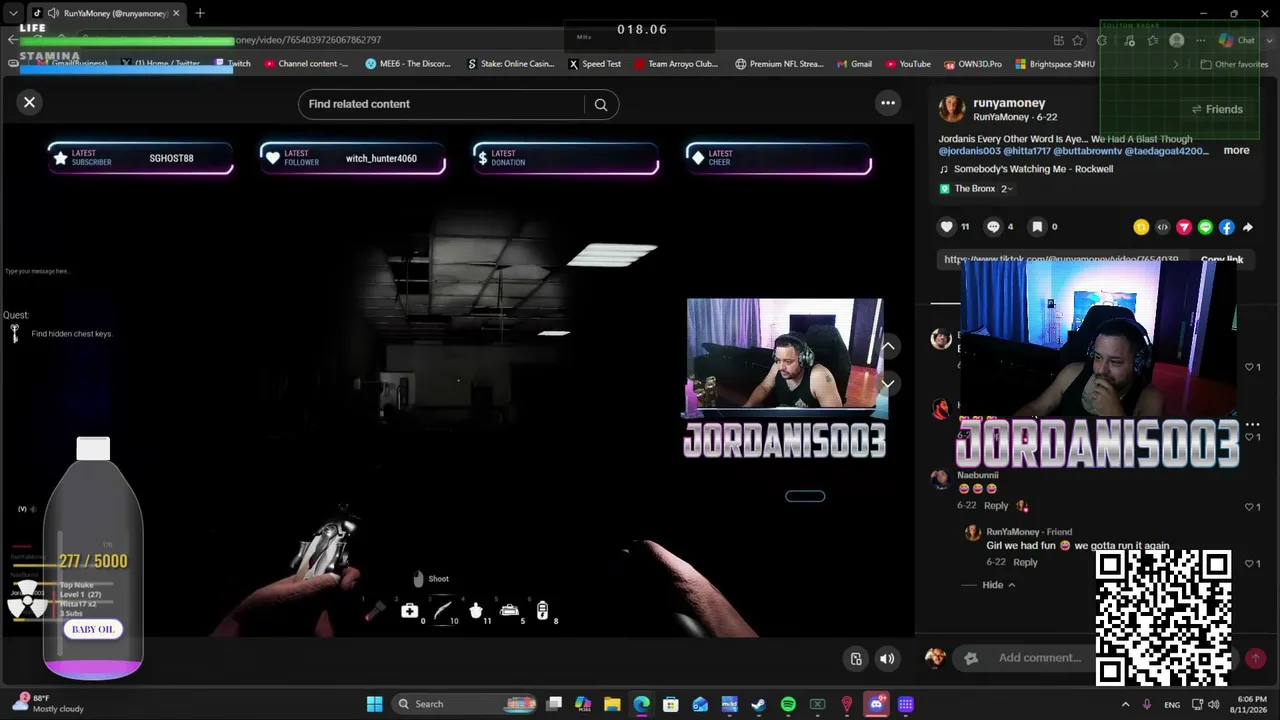Viewport: 1280px width, 720px height.
Task: Go to next video with down chevron
Action: (887, 384)
